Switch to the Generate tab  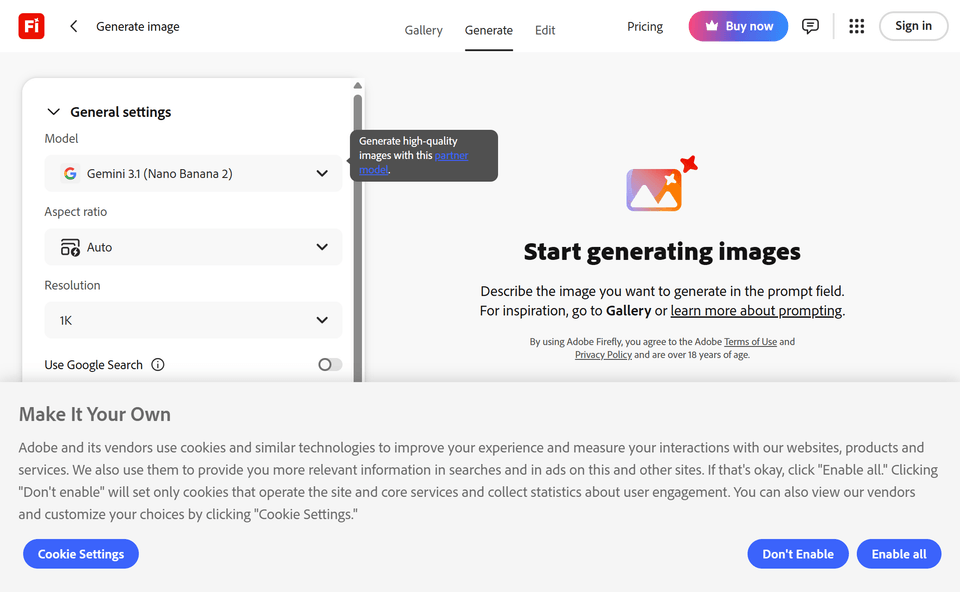[x=489, y=30]
